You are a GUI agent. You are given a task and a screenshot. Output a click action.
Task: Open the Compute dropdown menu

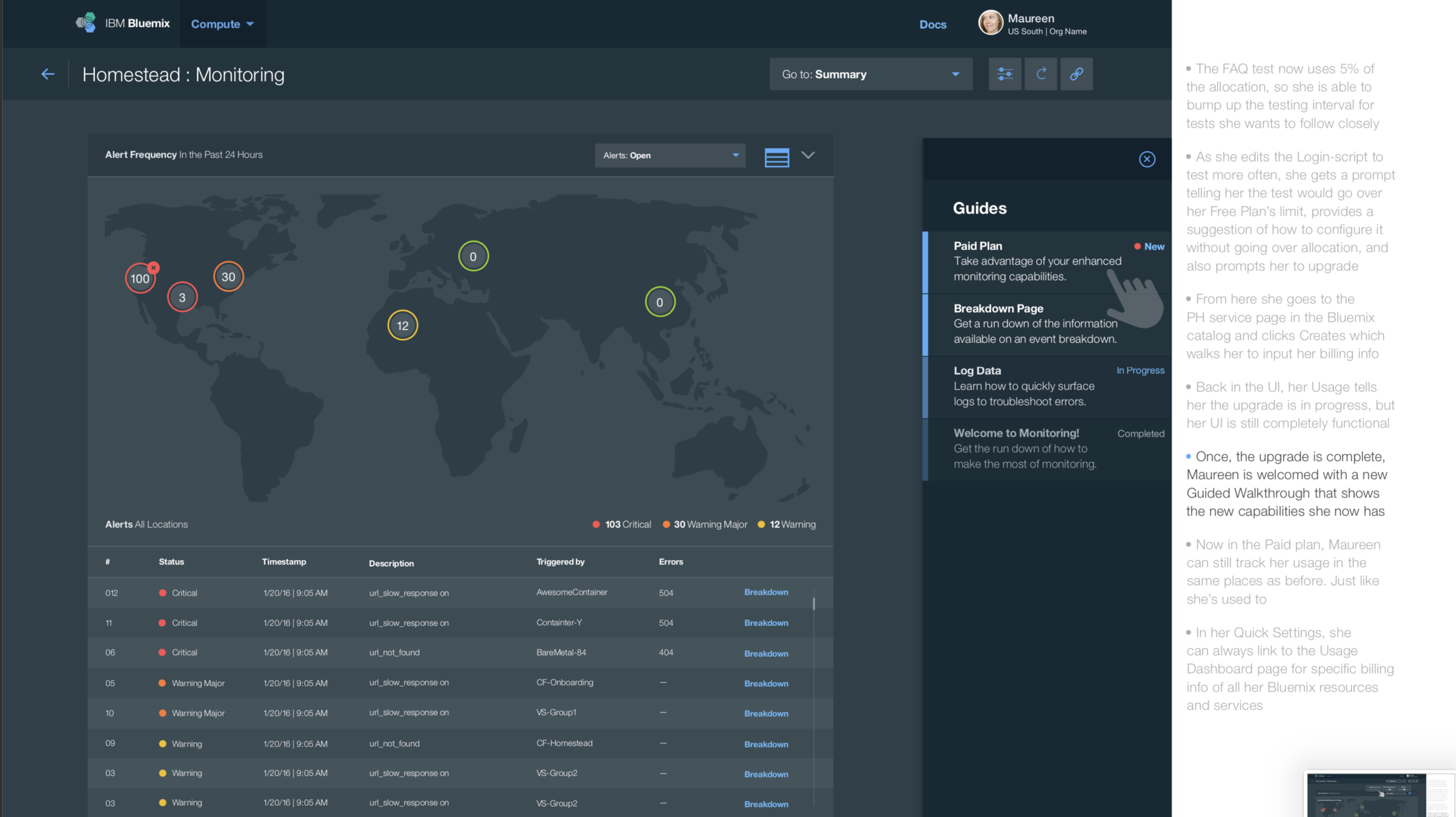(x=222, y=24)
